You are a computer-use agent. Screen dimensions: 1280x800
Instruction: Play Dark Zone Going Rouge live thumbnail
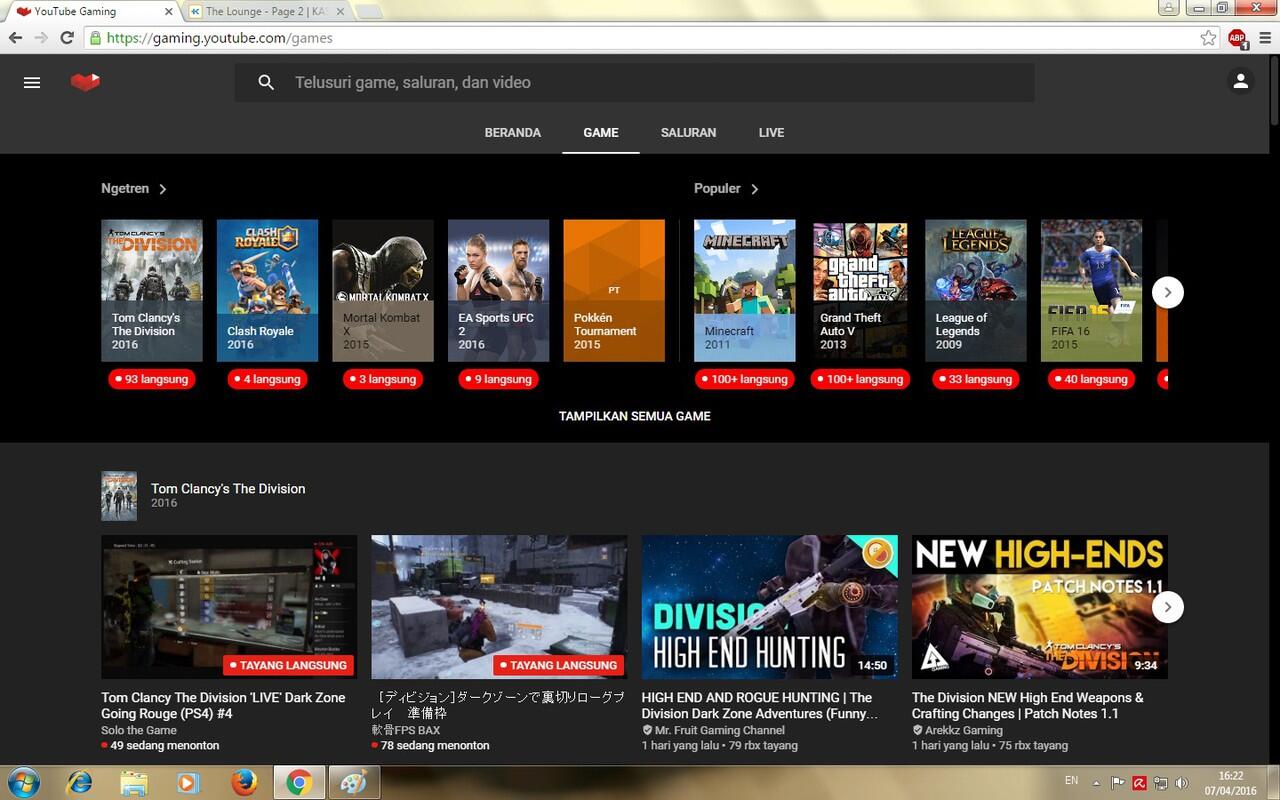point(229,607)
